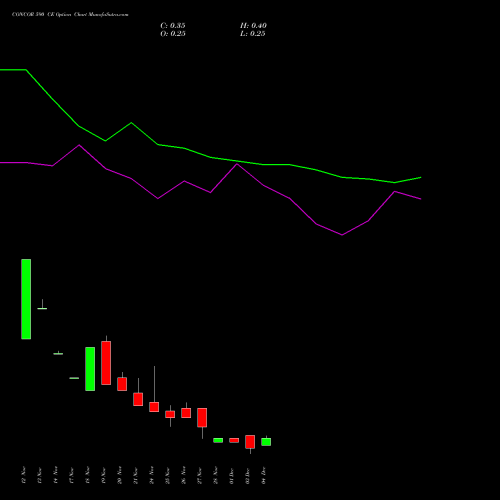Image resolution: width=500 pixels, height=500 pixels.
Task: Click the long-wick red candle above 24 Nov
Action: (x=154, y=407)
